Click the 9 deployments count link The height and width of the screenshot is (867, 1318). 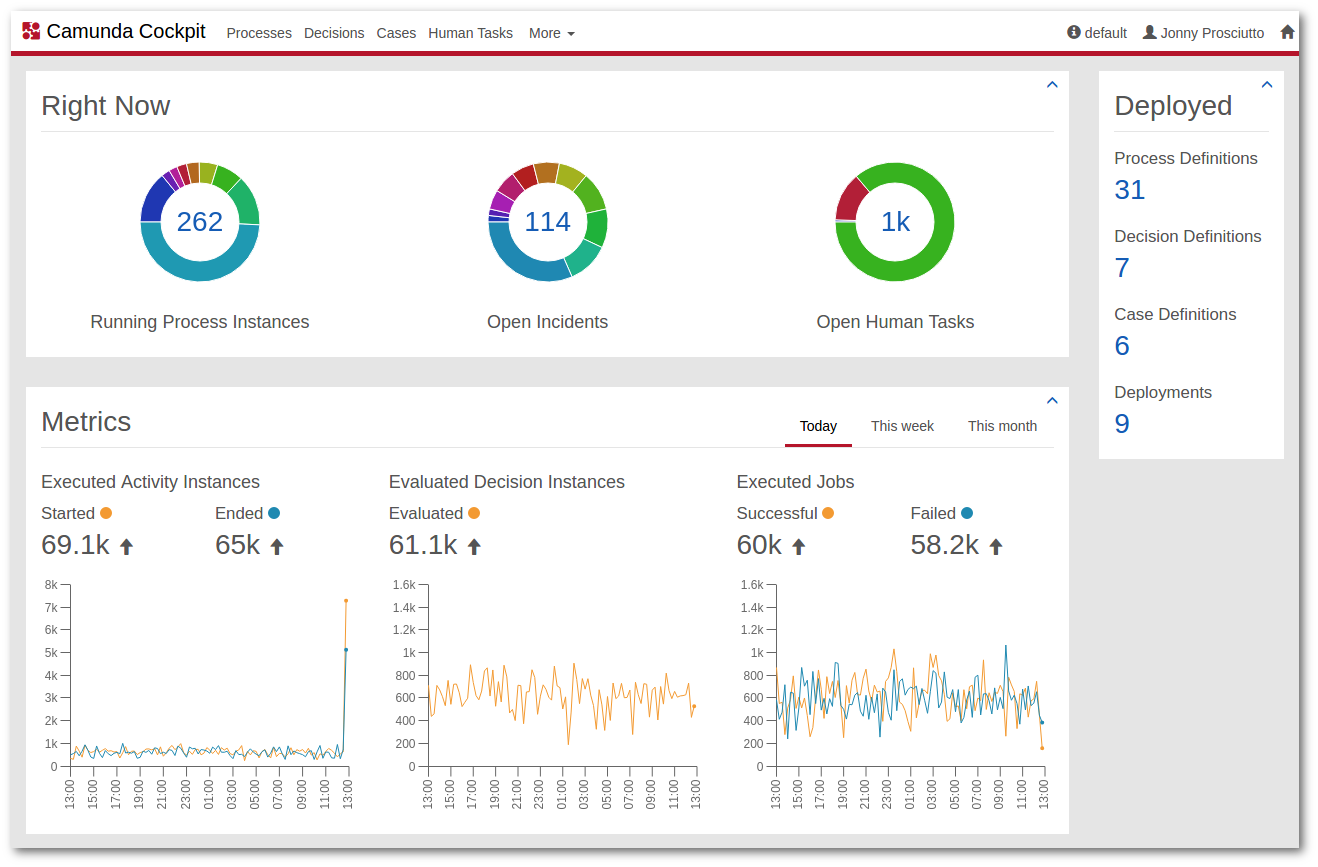[1122, 424]
